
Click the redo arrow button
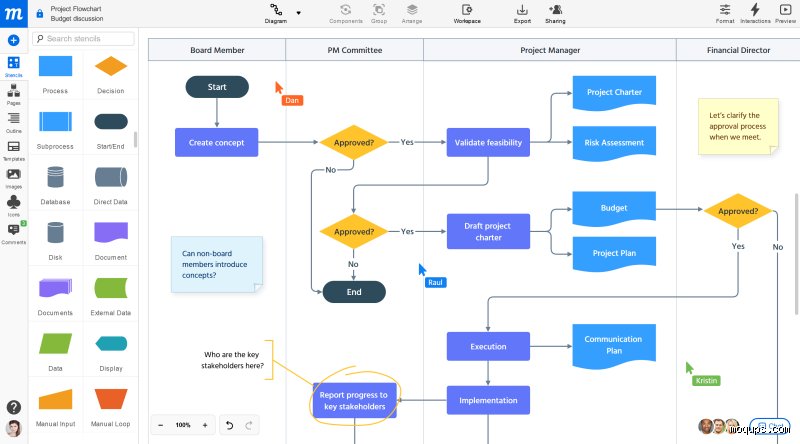click(x=249, y=425)
